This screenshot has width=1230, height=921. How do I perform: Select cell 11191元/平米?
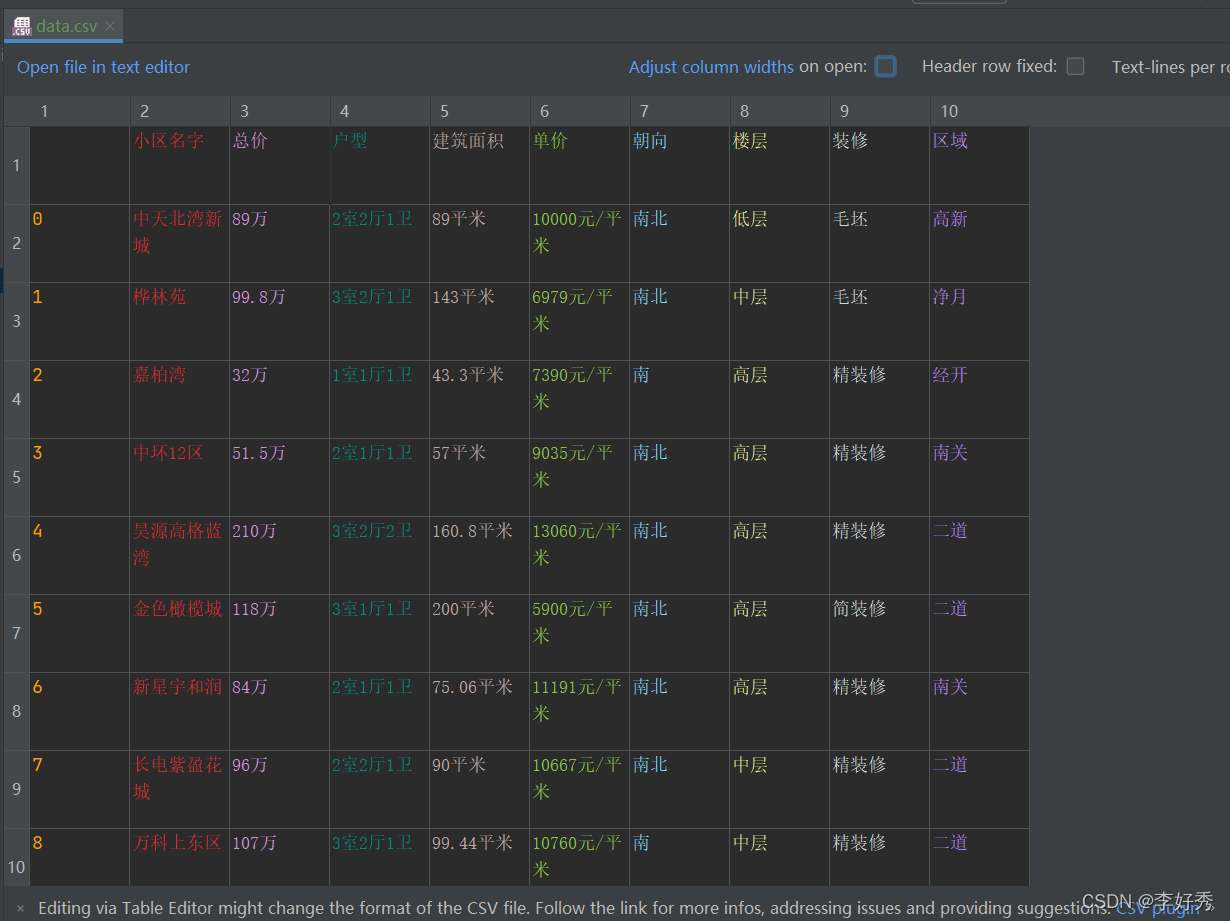click(580, 711)
